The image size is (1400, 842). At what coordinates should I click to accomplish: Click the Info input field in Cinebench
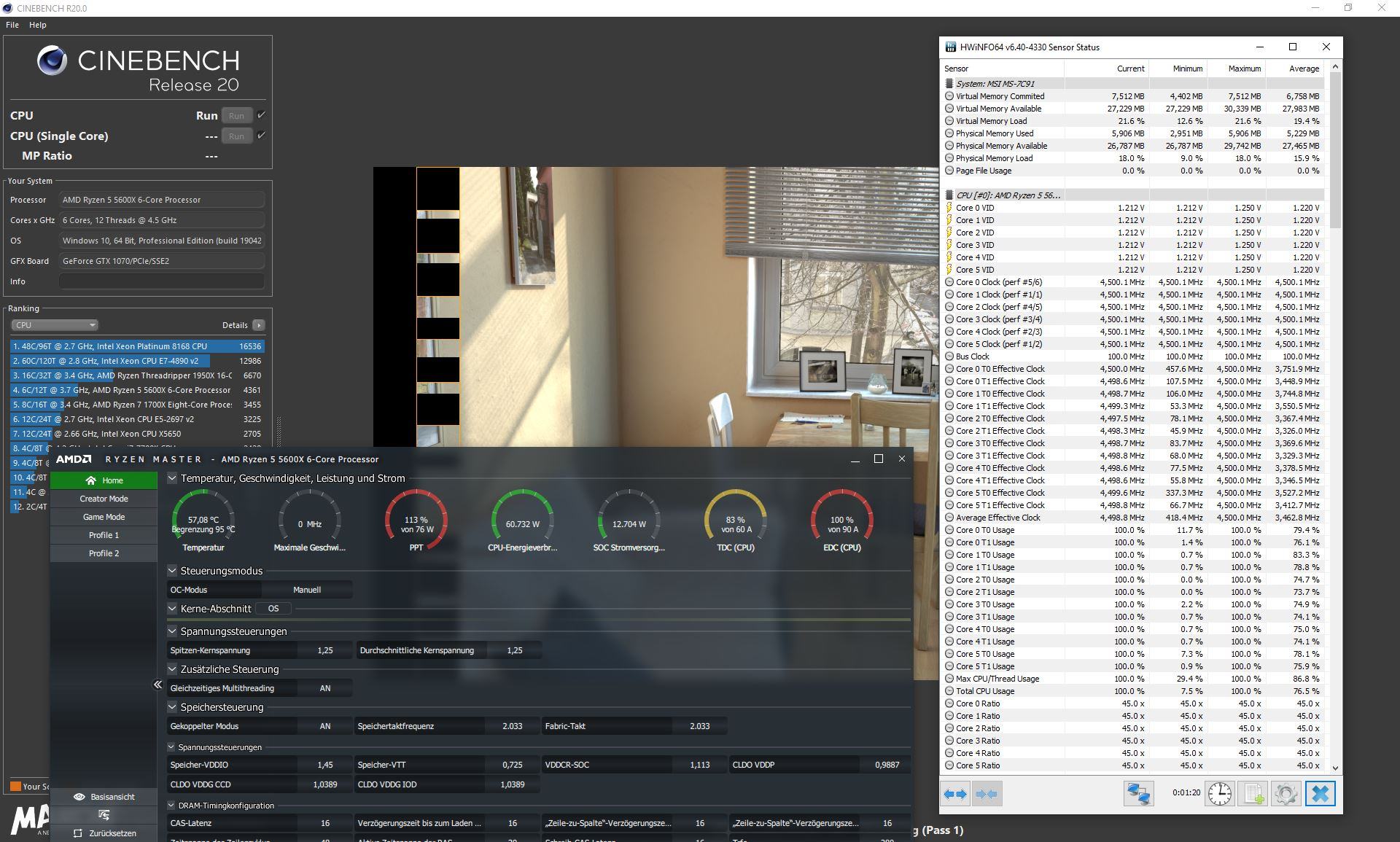click(161, 281)
